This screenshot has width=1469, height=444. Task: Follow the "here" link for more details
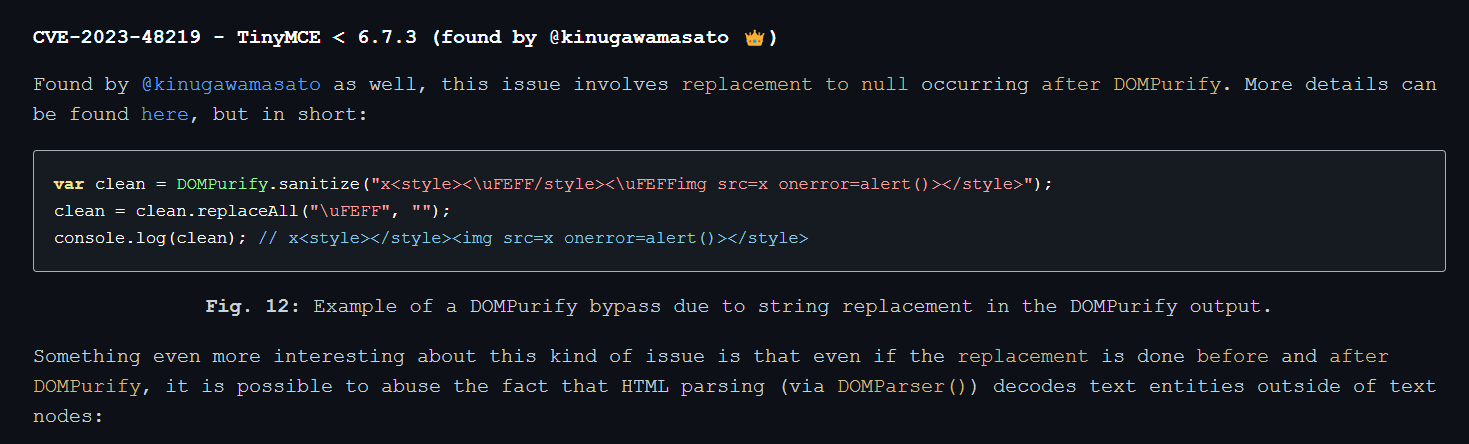tap(165, 114)
